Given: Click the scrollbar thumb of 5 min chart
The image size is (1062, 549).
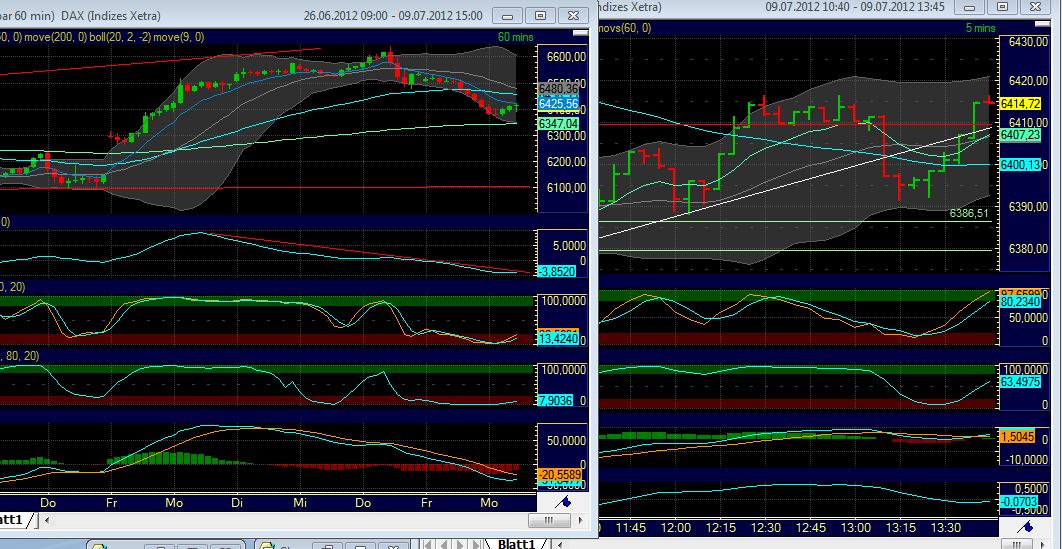Looking at the screenshot, I should tap(1017, 544).
